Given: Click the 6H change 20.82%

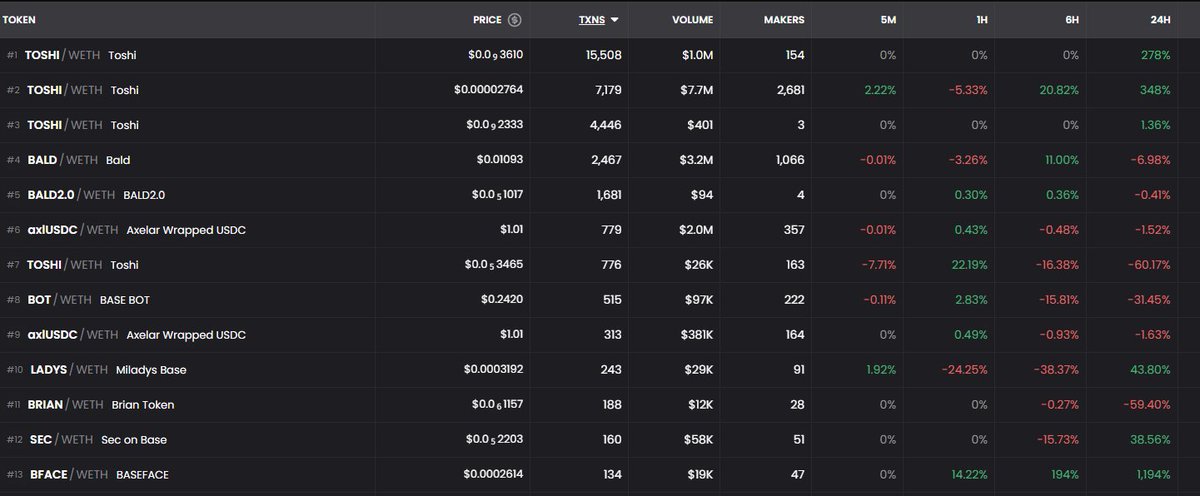Looking at the screenshot, I should (1059, 90).
